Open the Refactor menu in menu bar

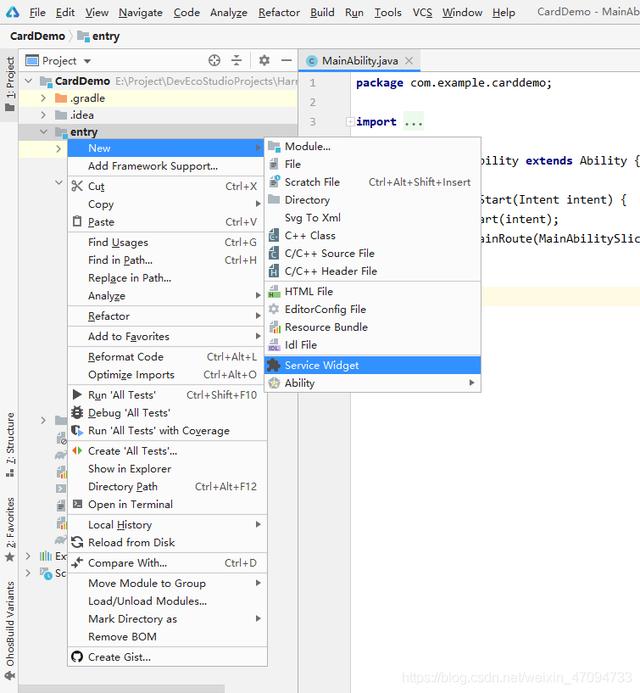pos(278,12)
